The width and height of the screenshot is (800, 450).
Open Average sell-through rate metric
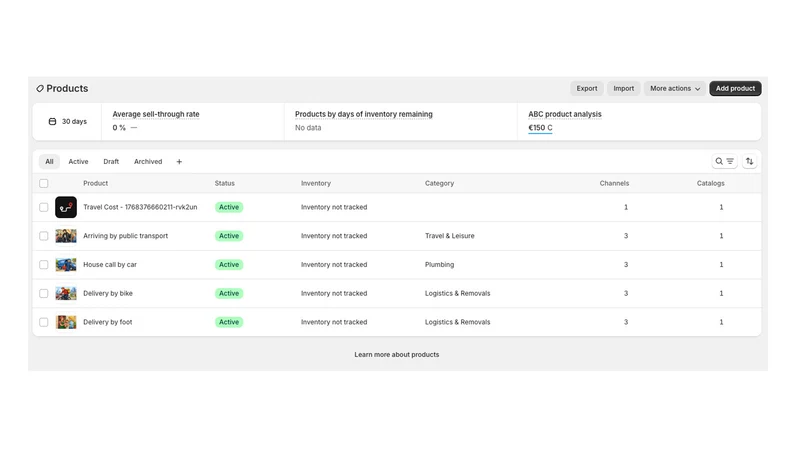(x=156, y=114)
